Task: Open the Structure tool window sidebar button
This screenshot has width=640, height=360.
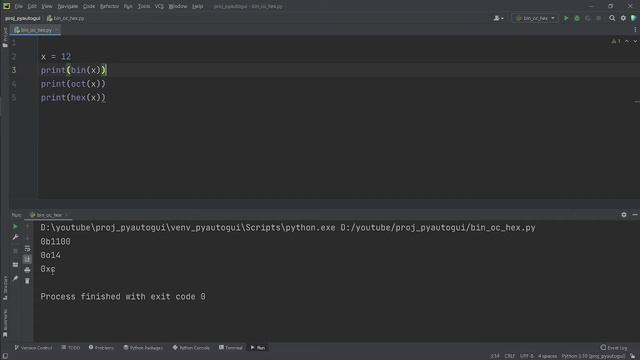Action: coord(5,288)
